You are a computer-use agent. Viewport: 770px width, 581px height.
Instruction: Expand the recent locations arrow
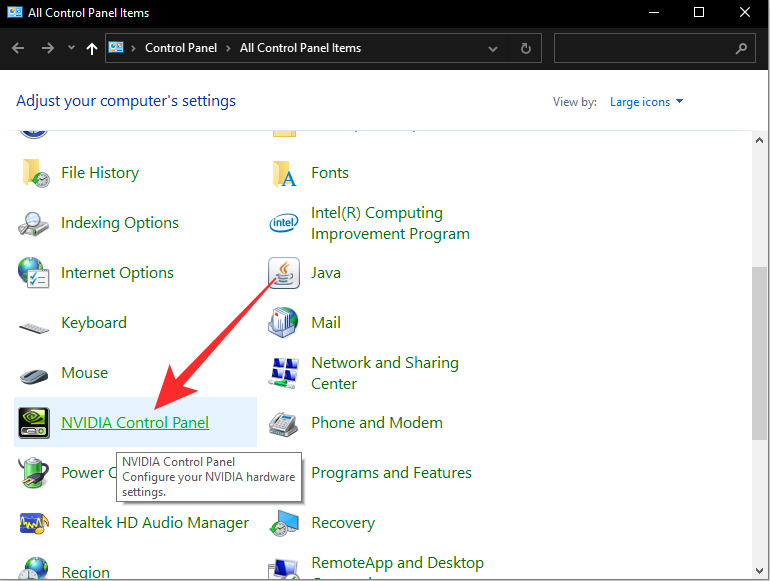71,48
